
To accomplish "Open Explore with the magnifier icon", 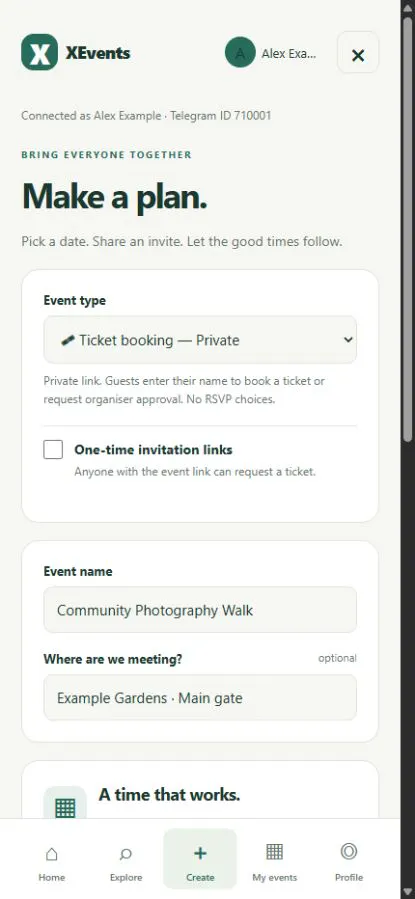I will pos(126,854).
